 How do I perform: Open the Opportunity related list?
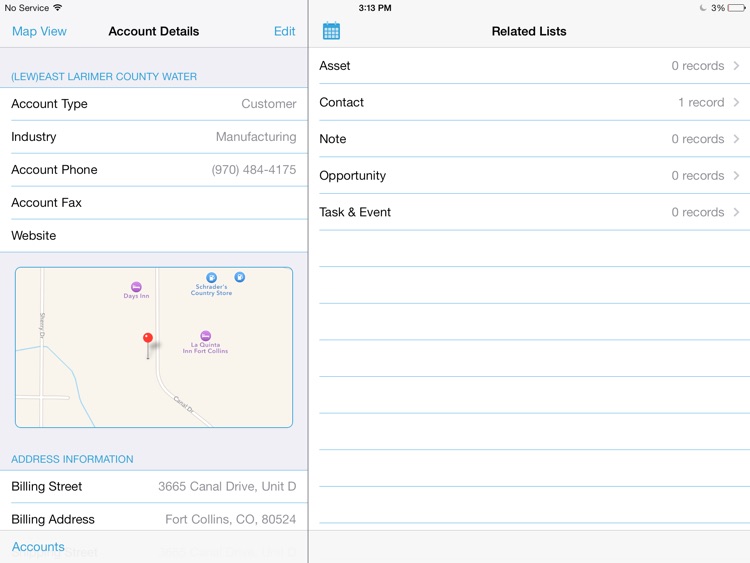click(x=529, y=176)
